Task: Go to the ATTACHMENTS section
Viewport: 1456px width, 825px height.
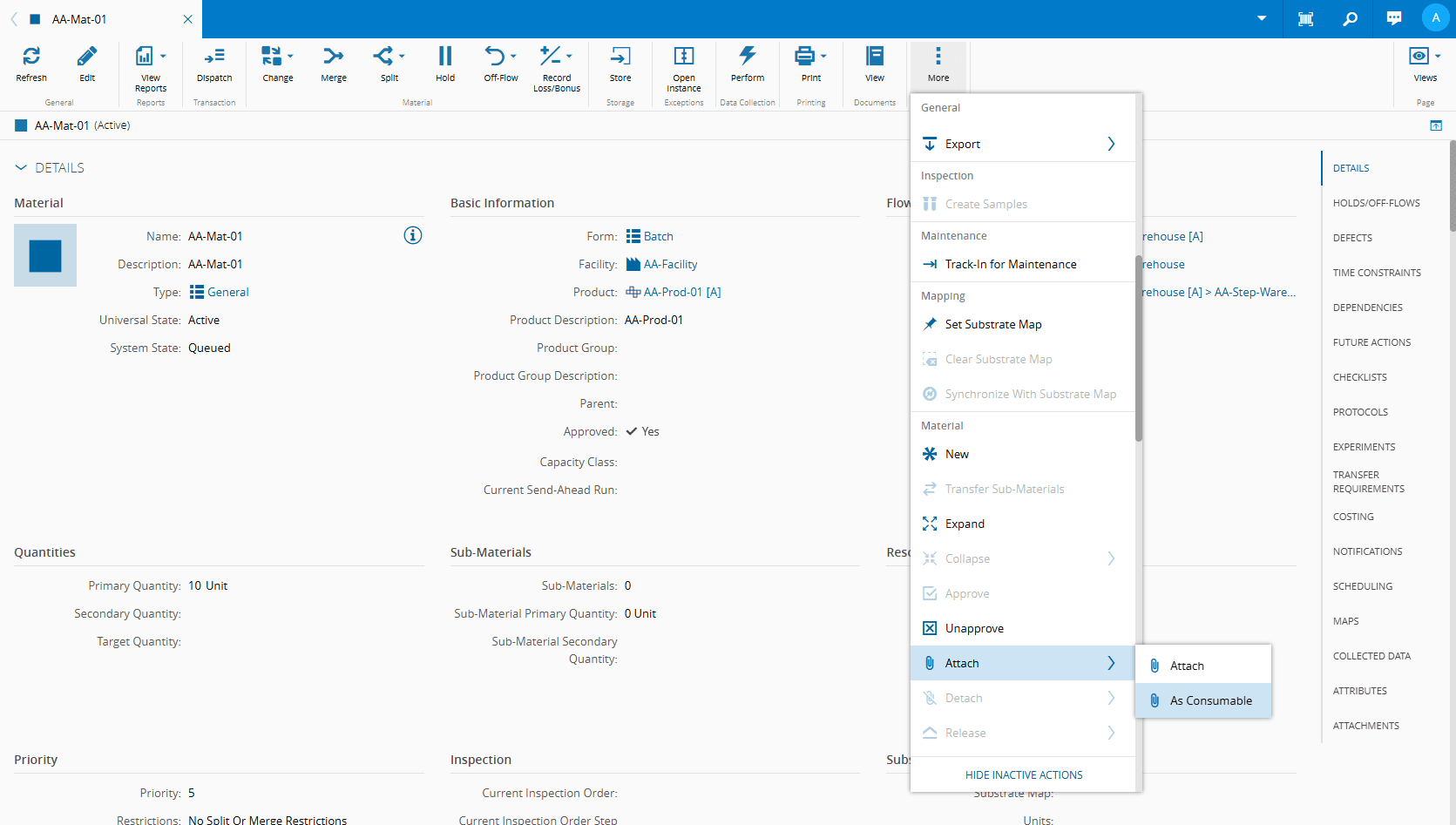Action: coord(1365,726)
